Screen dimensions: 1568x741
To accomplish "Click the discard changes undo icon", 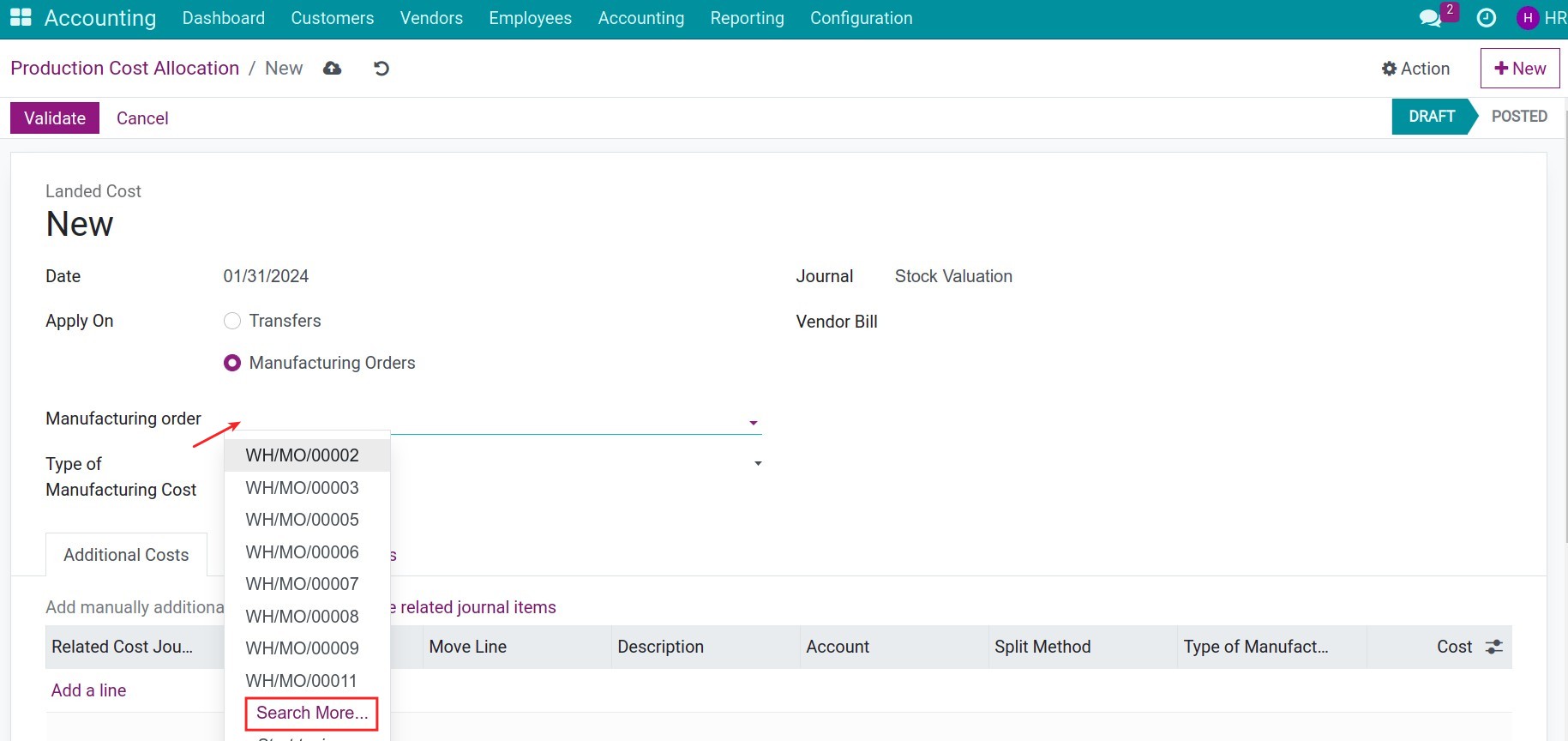I will 381,69.
